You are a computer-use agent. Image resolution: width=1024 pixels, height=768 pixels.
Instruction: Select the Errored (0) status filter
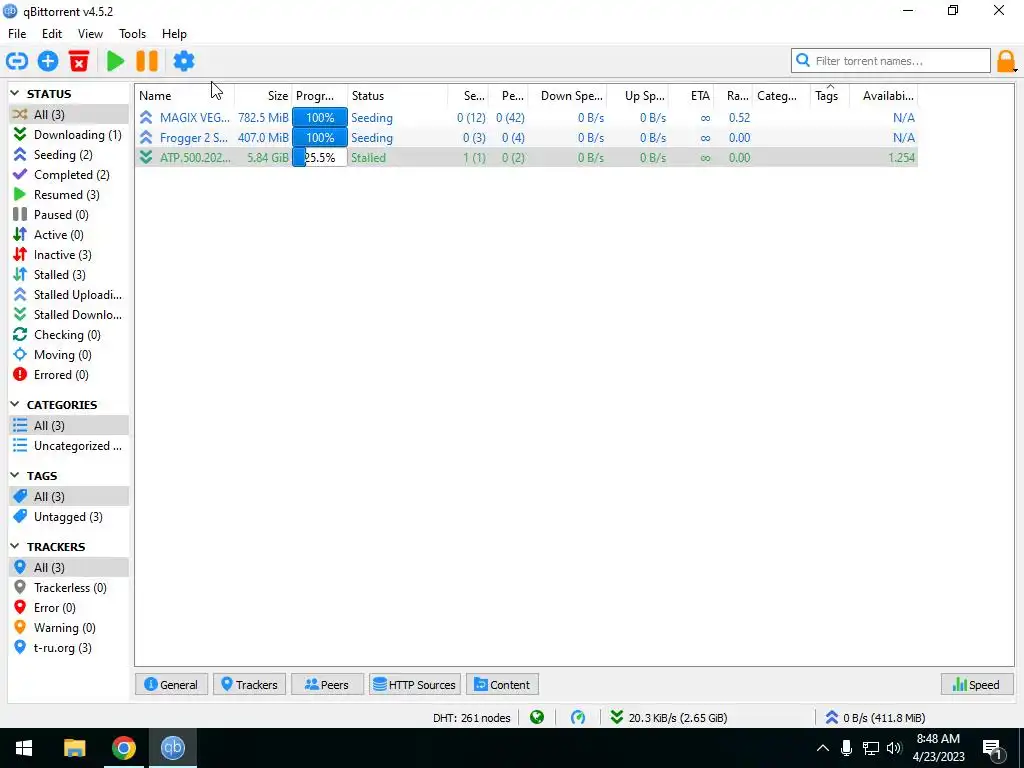click(69, 375)
